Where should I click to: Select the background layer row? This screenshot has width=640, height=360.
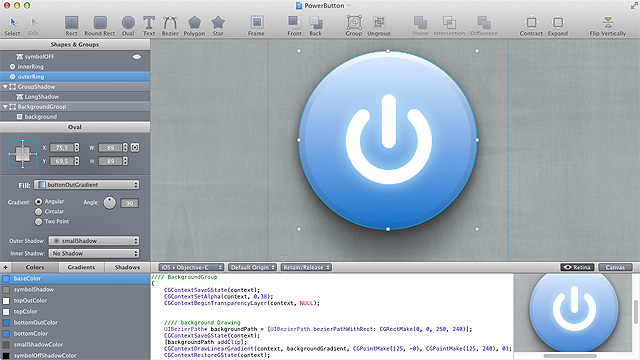click(x=75, y=117)
